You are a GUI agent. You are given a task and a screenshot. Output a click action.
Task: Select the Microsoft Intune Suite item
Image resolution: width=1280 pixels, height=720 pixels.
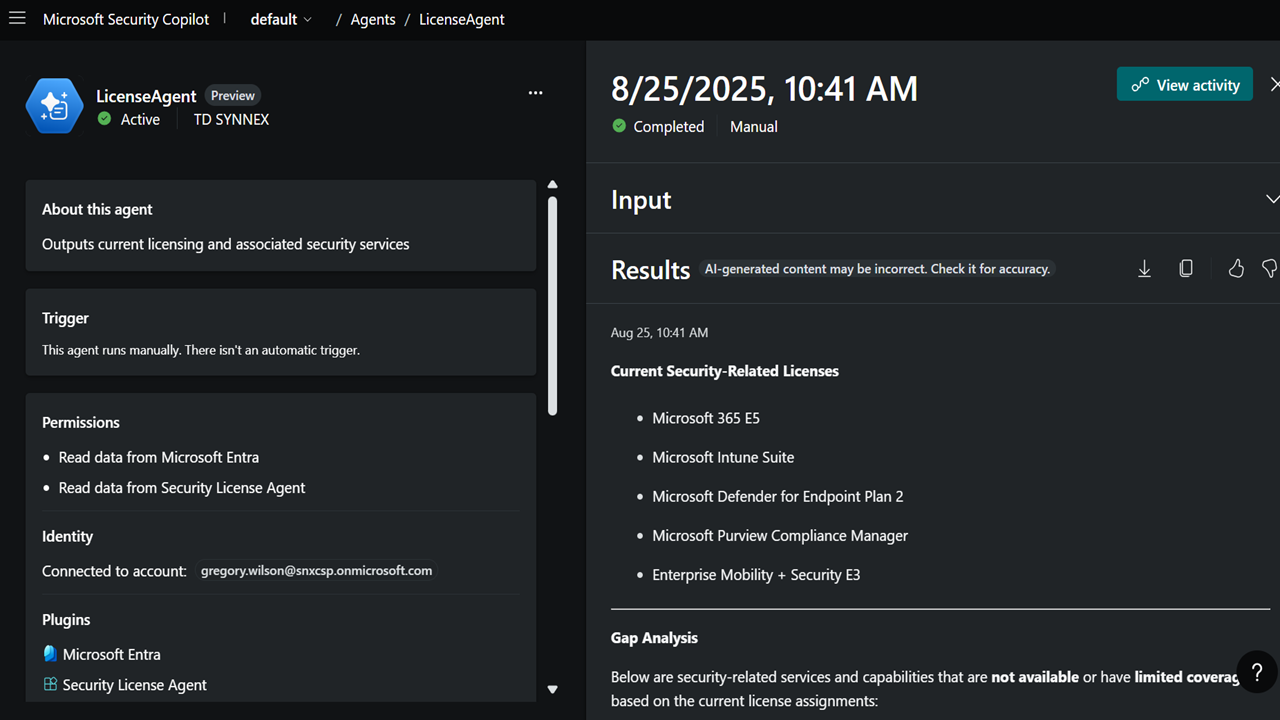723,457
